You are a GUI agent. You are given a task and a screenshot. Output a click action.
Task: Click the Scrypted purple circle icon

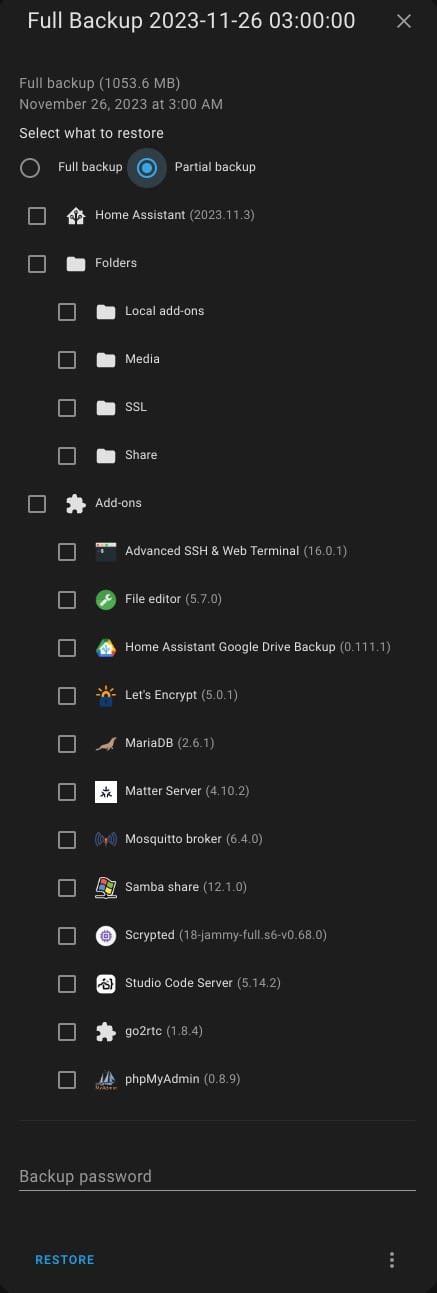106,935
